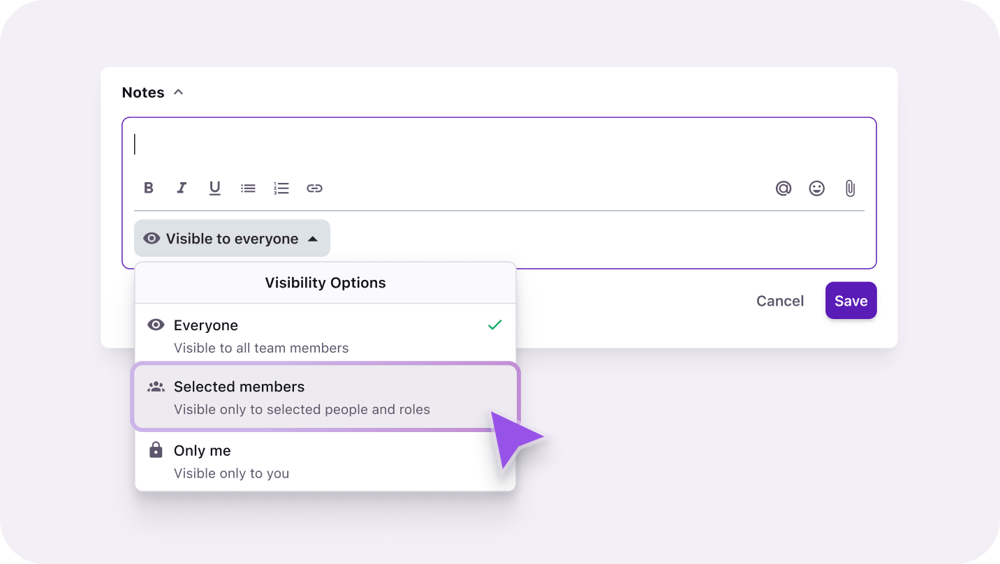Cancel the note edit
The image size is (1000, 564).
tap(780, 301)
